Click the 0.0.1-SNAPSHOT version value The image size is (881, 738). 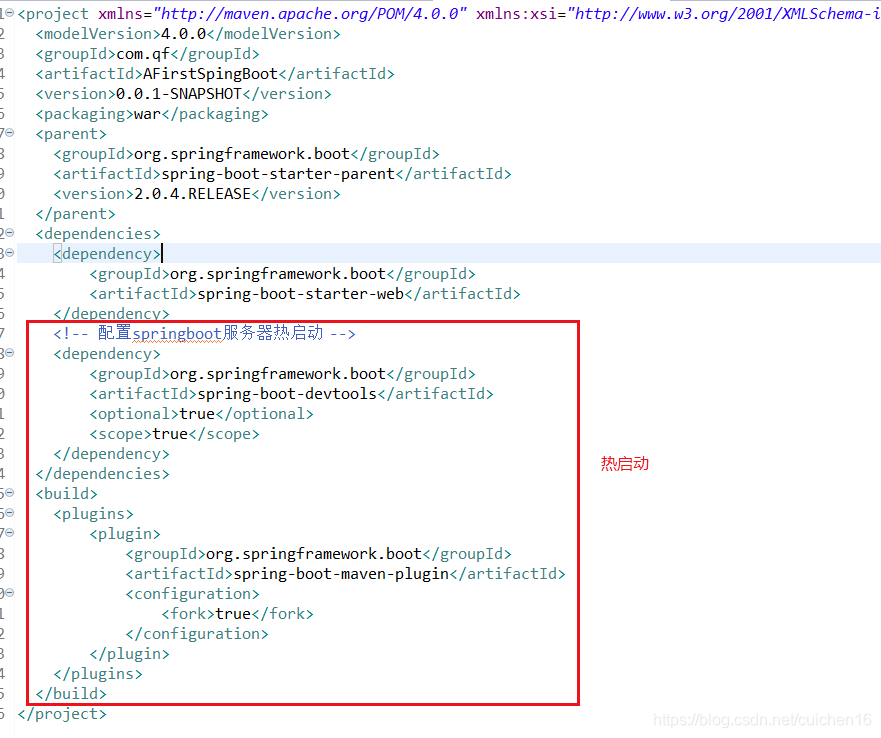[179, 94]
